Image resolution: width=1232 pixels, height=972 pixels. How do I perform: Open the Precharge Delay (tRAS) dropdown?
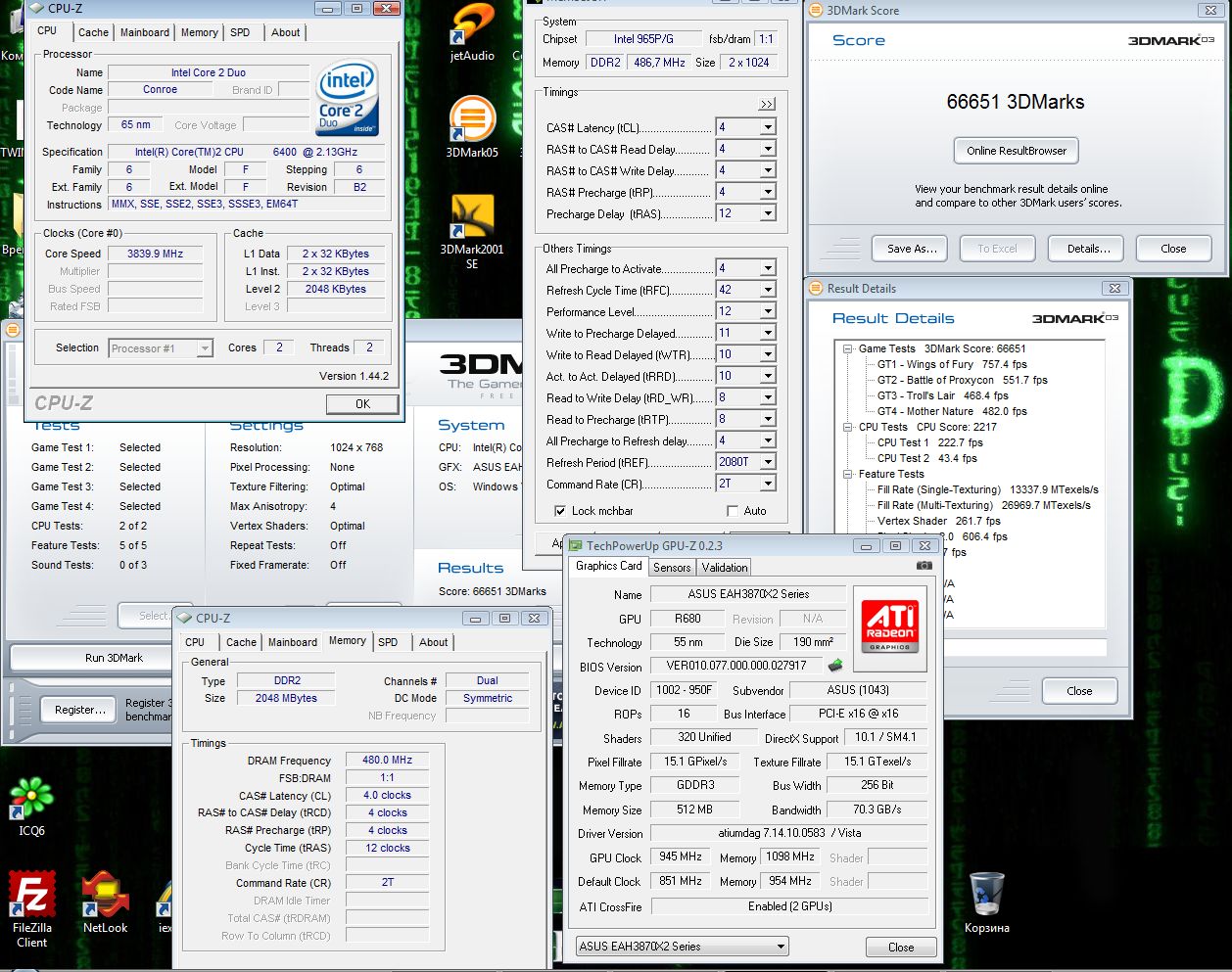pyautogui.click(x=768, y=213)
